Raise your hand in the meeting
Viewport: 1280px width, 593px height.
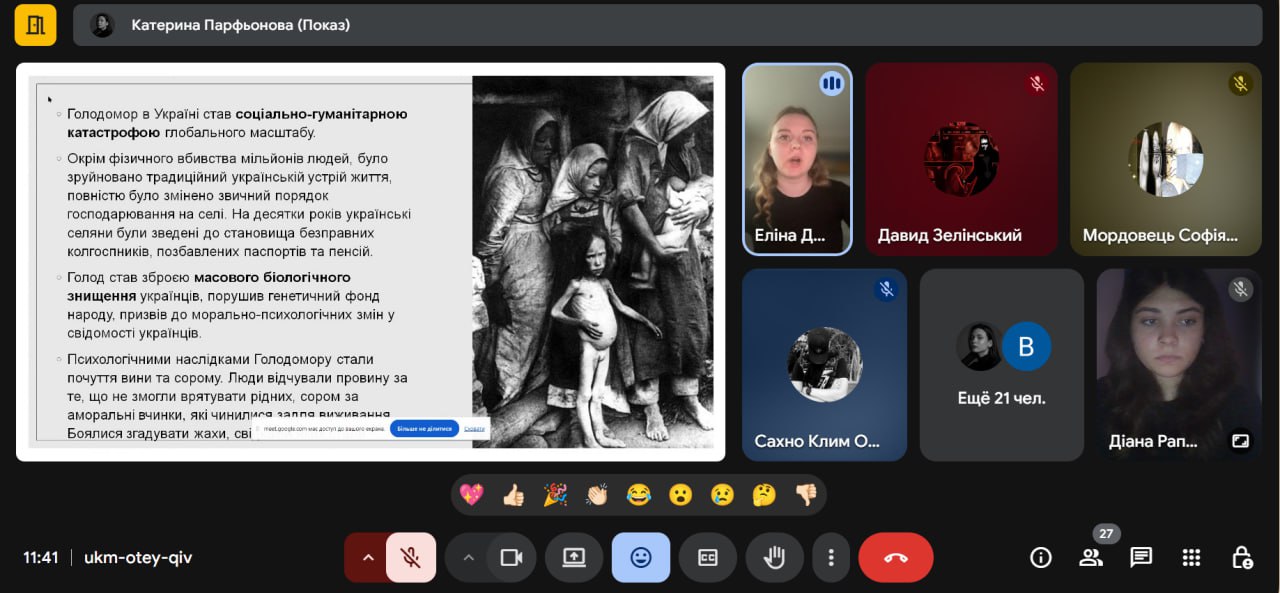coord(775,558)
